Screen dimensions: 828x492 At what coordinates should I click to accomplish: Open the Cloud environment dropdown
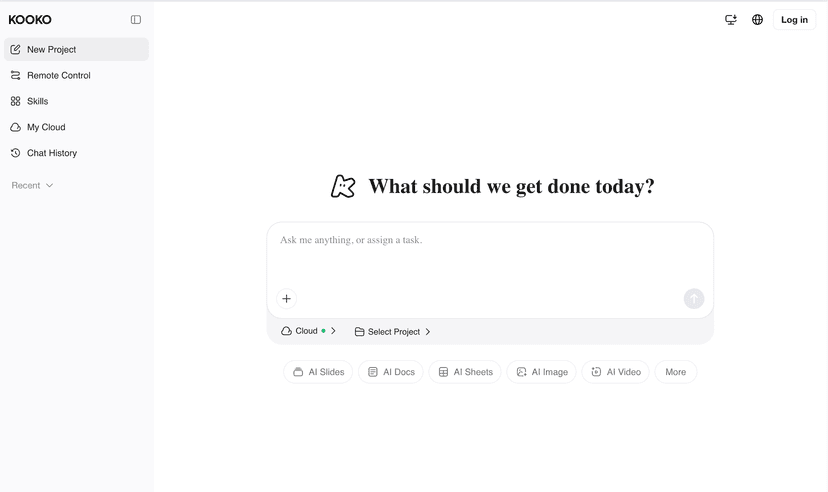(308, 331)
